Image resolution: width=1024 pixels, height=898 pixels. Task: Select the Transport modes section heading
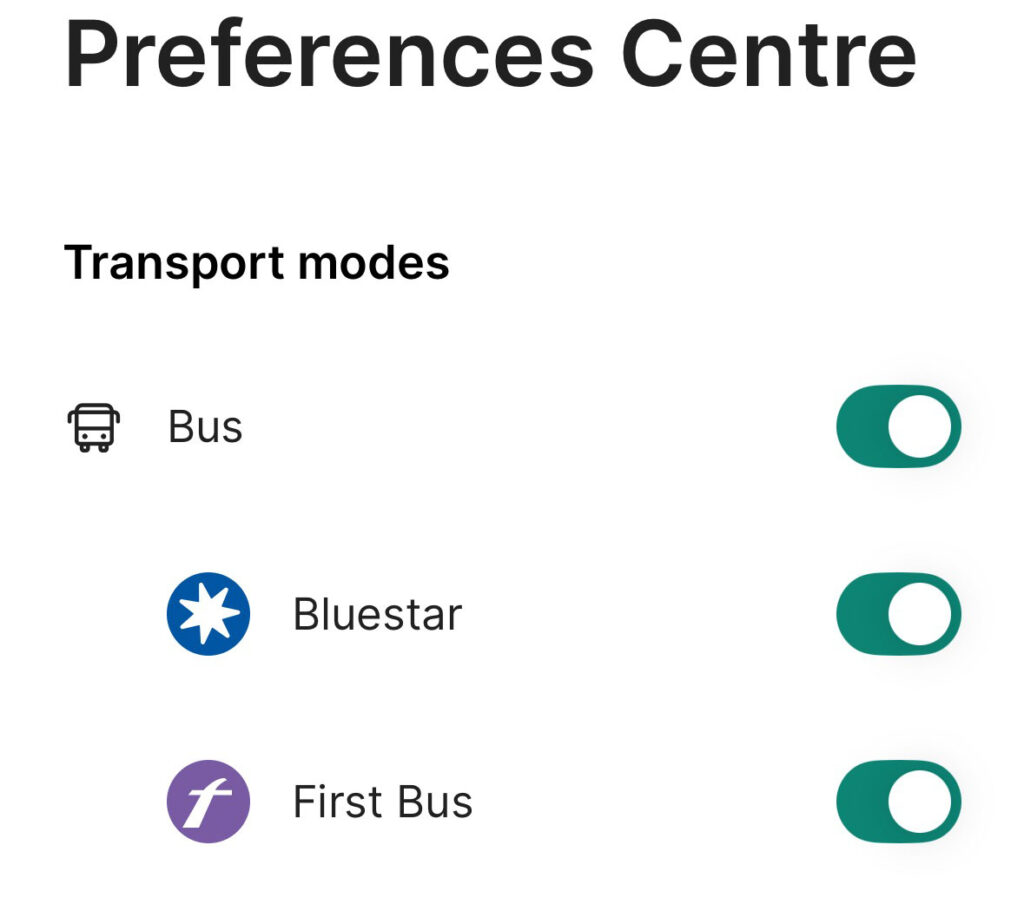[x=257, y=263]
